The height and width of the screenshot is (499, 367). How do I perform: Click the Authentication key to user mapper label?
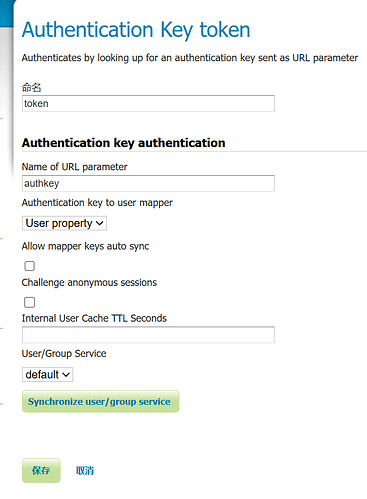pos(97,203)
